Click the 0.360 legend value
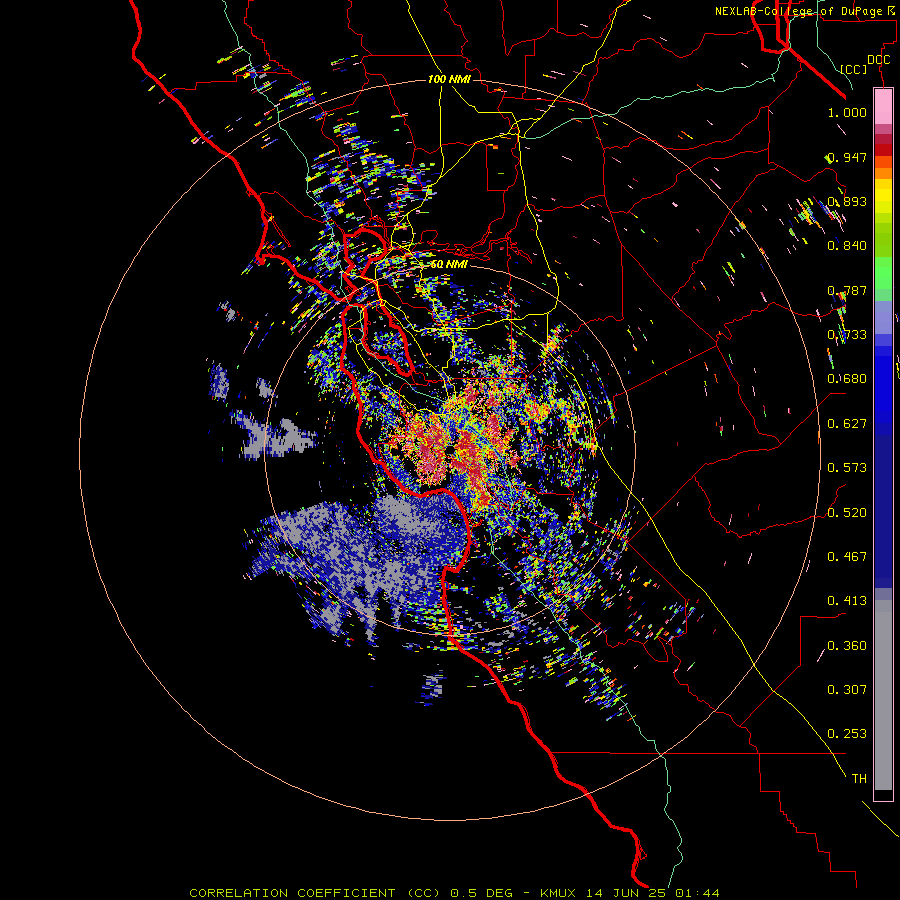This screenshot has height=900, width=900. [x=847, y=646]
